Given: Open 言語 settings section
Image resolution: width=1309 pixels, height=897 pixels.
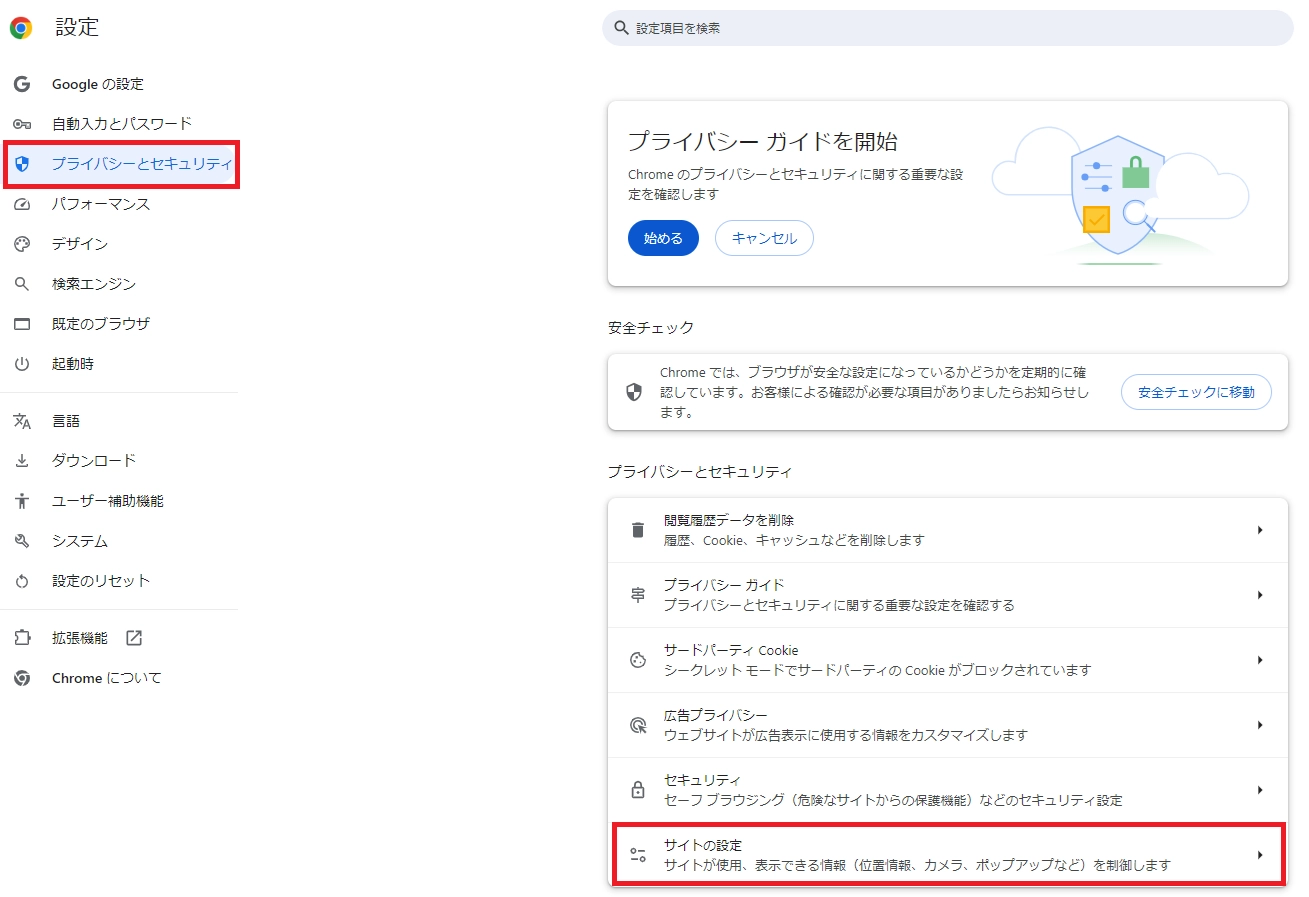Looking at the screenshot, I should pyautogui.click(x=66, y=421).
